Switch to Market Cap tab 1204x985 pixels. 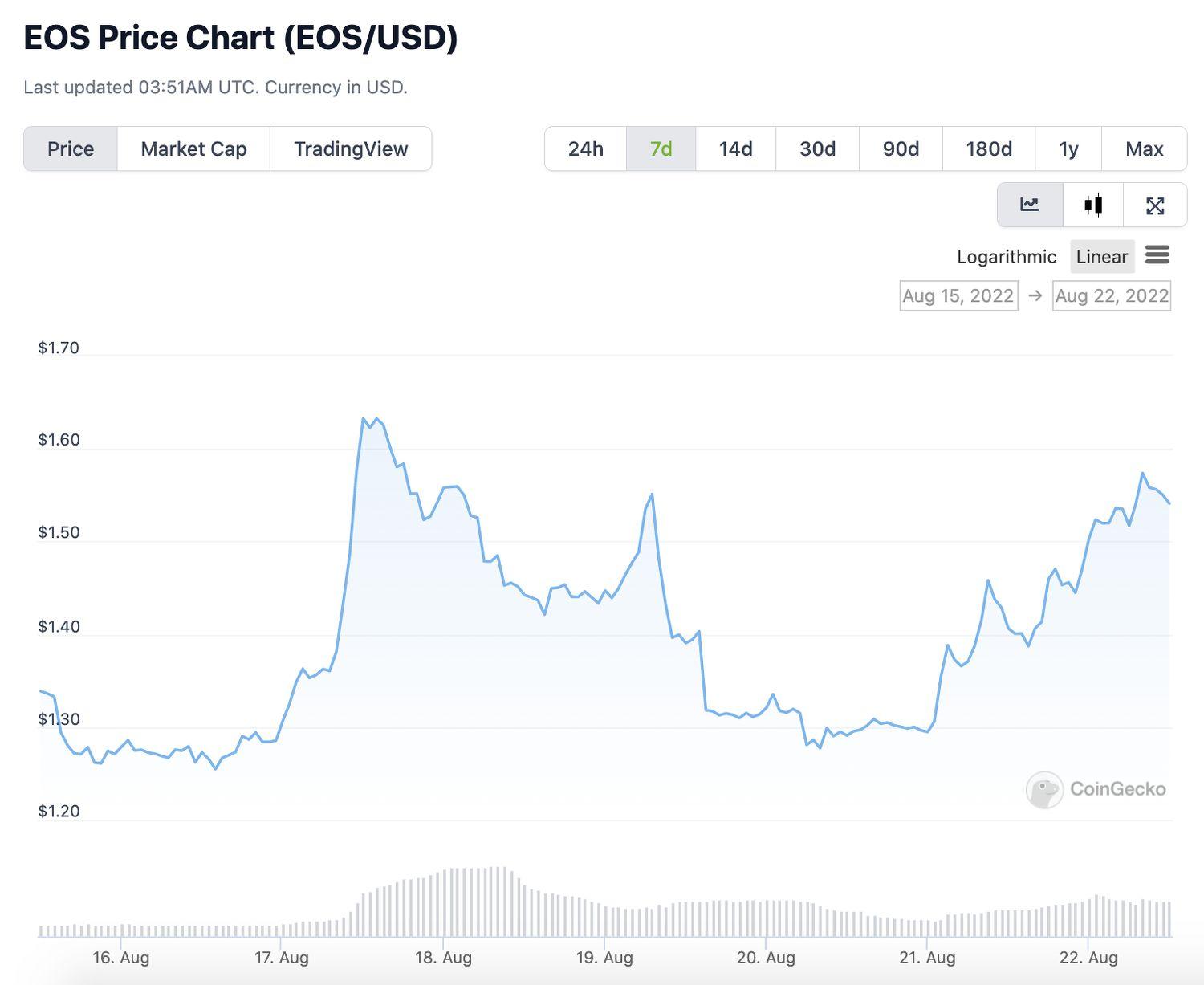193,149
